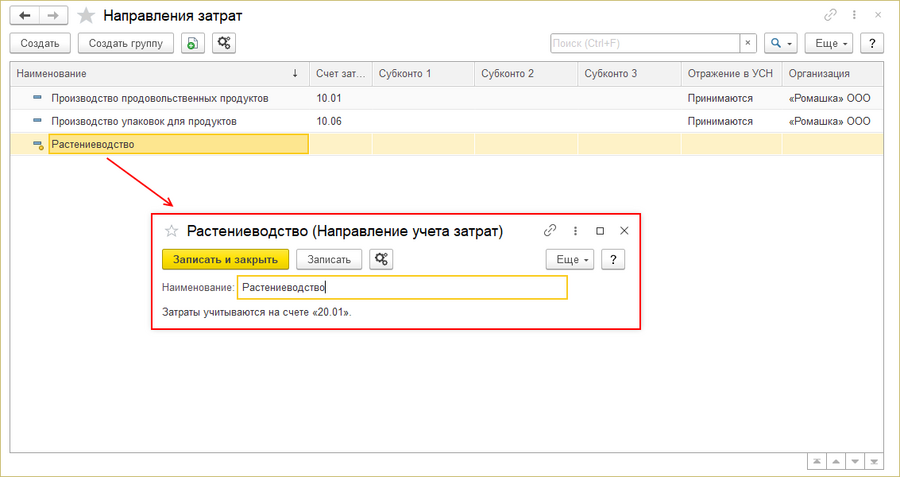Open search magnifier dropdown button
The image size is (900, 477).
[781, 43]
